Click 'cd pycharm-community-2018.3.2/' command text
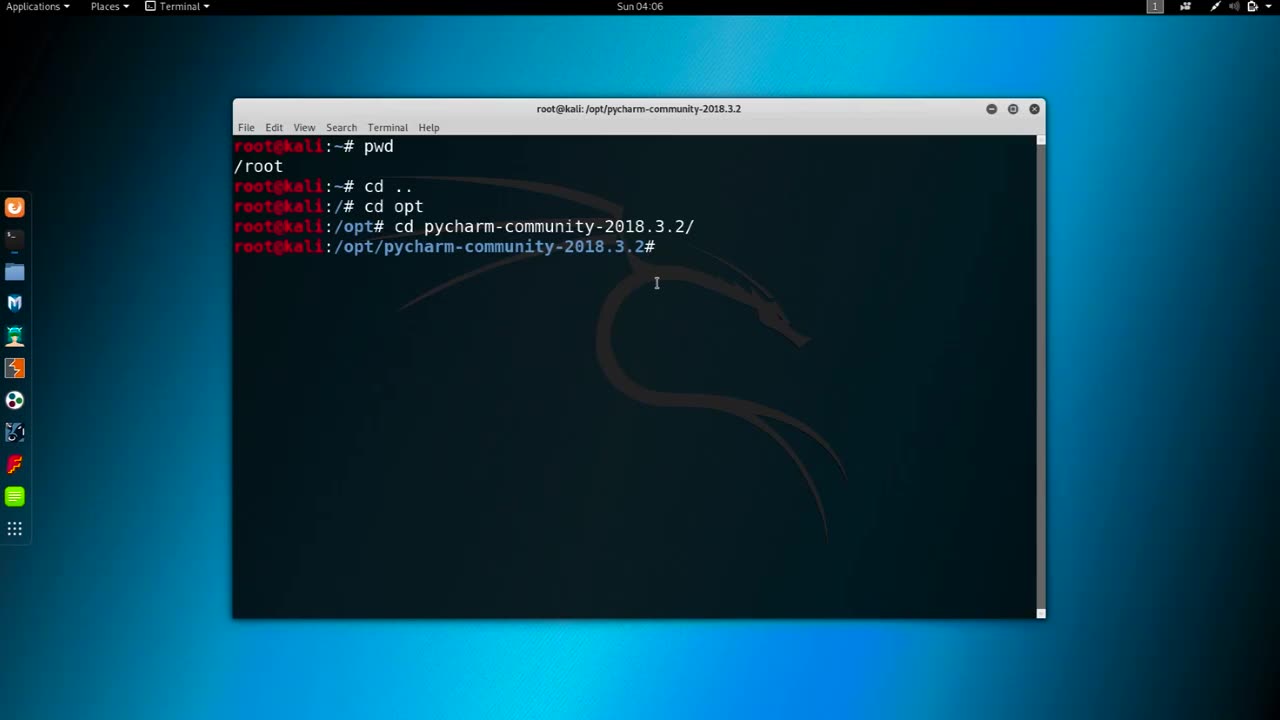 click(544, 227)
